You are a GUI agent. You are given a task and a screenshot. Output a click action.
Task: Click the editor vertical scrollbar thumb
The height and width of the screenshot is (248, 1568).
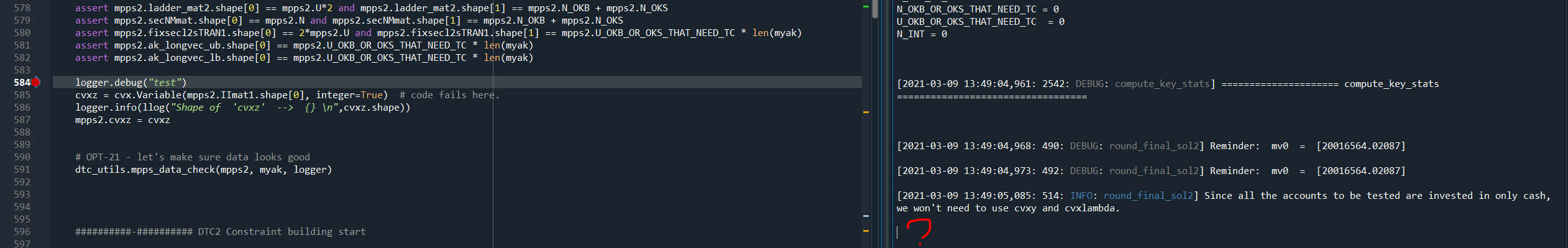[875, 9]
